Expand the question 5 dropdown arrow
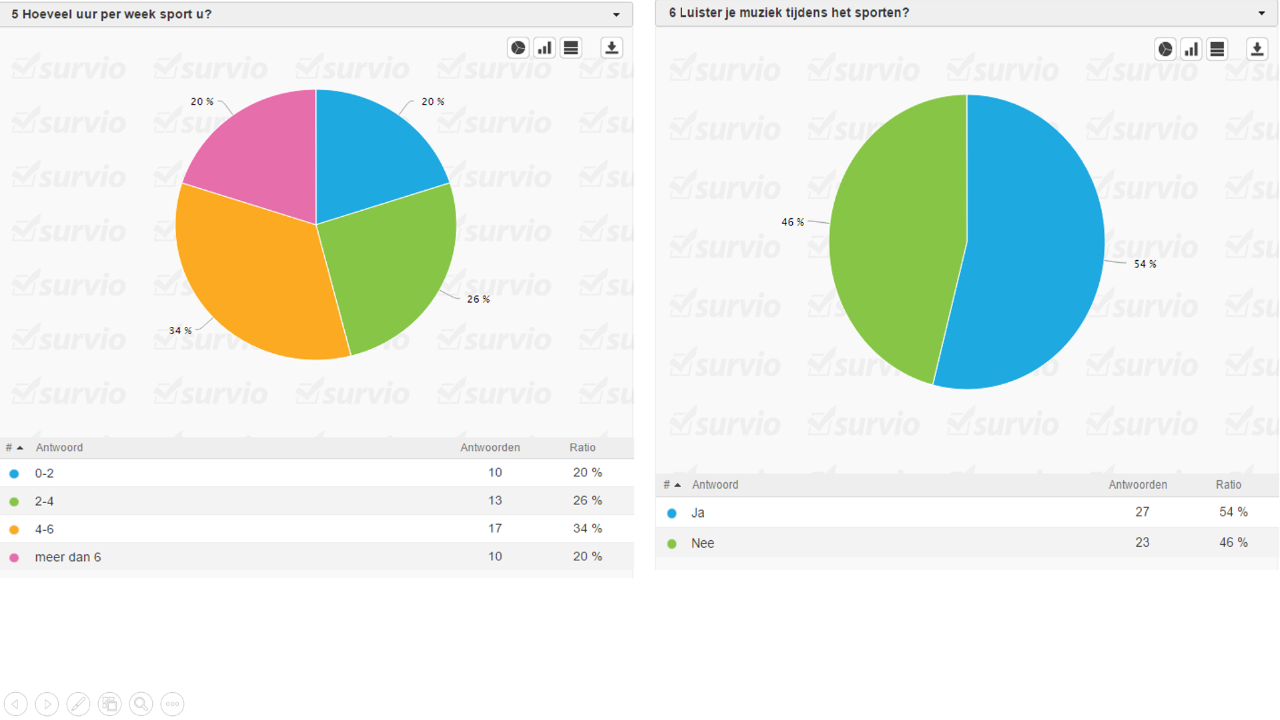The height and width of the screenshot is (720, 1280). (616, 15)
